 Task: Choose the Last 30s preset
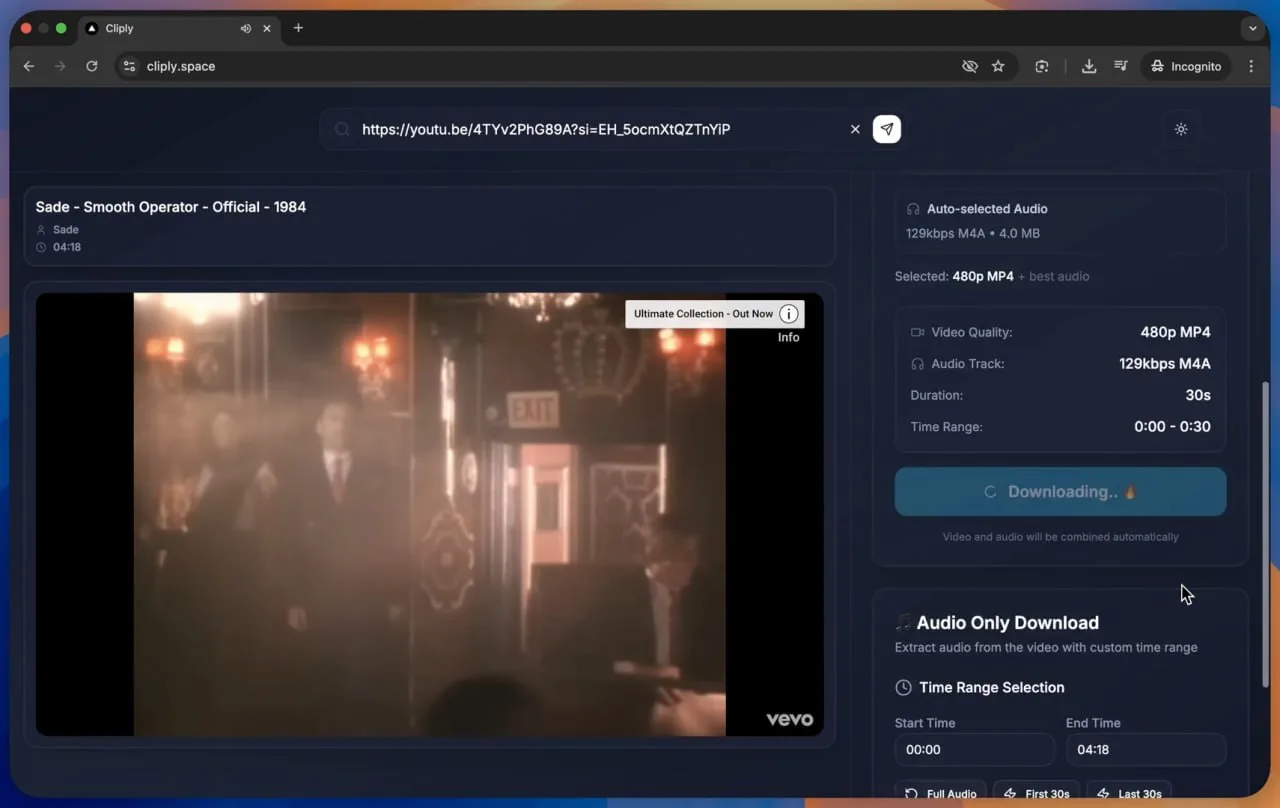click(x=1129, y=792)
